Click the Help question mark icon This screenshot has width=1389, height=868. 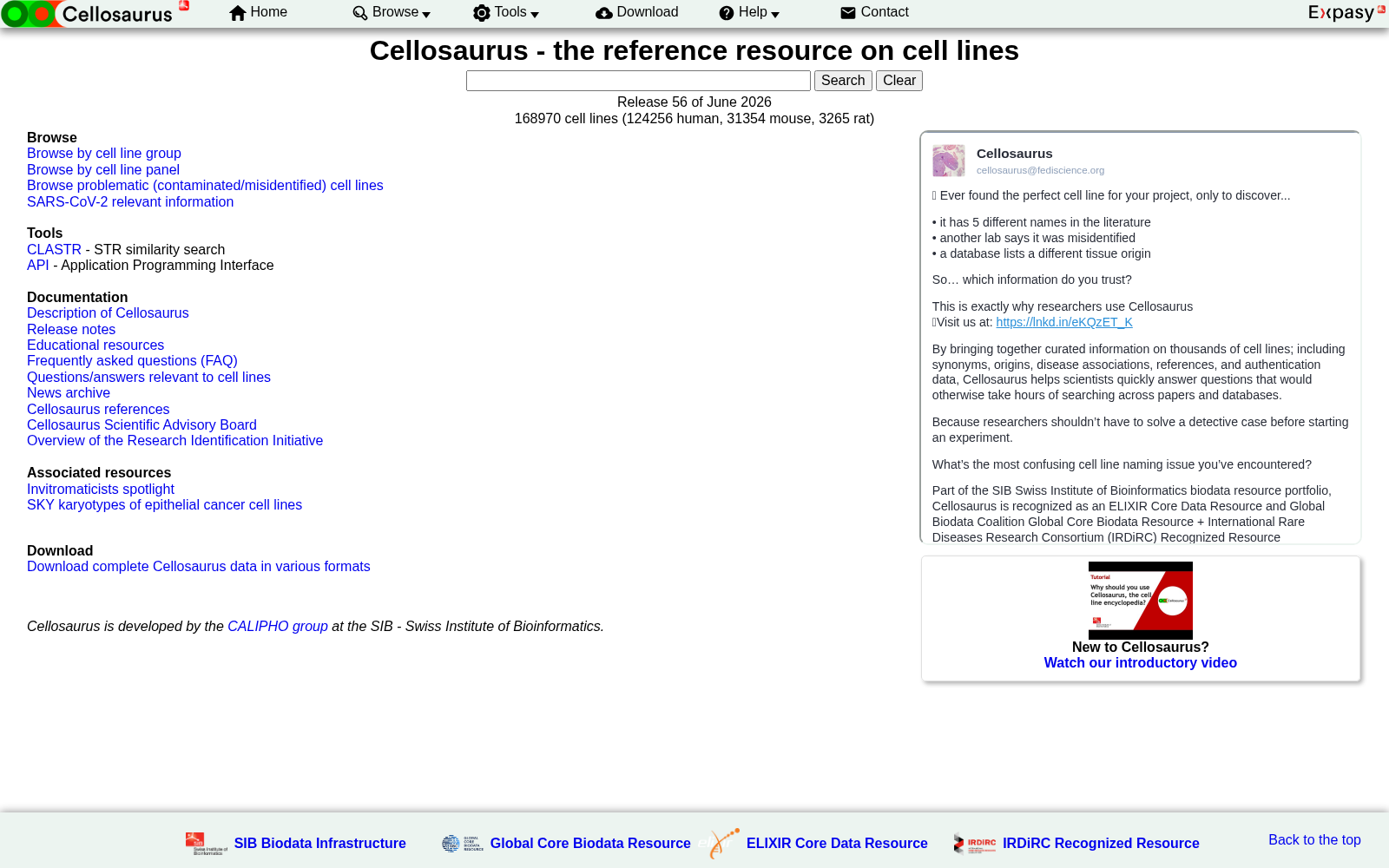[727, 13]
